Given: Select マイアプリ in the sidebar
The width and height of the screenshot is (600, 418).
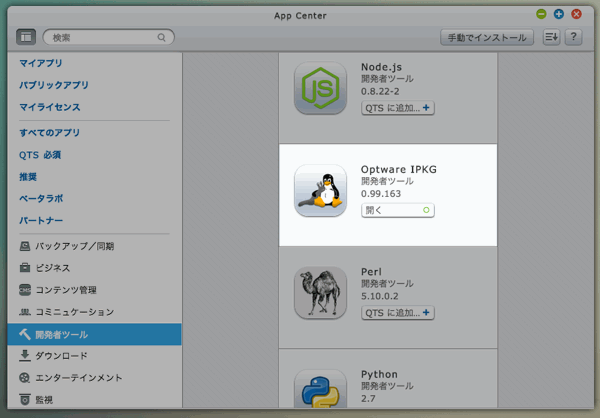Looking at the screenshot, I should (41, 63).
